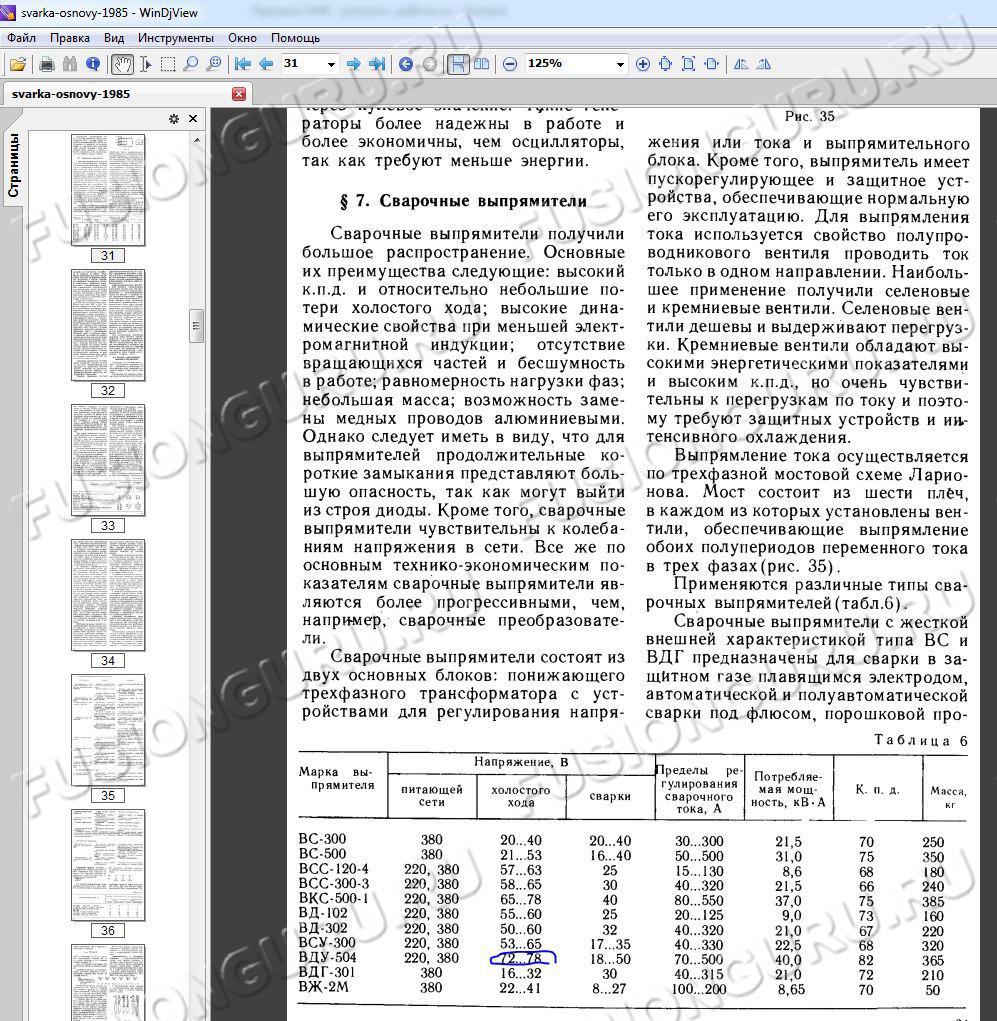
Task: Click the 'К. п. д.' column header
Action: (877, 789)
